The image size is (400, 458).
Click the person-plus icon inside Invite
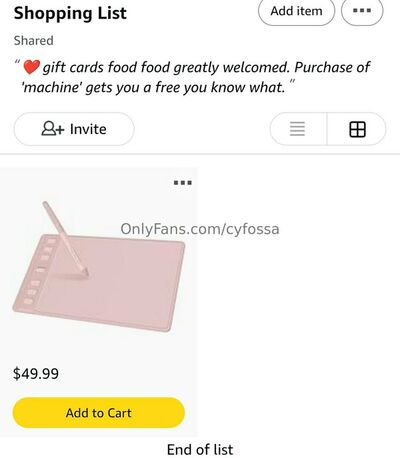[53, 129]
